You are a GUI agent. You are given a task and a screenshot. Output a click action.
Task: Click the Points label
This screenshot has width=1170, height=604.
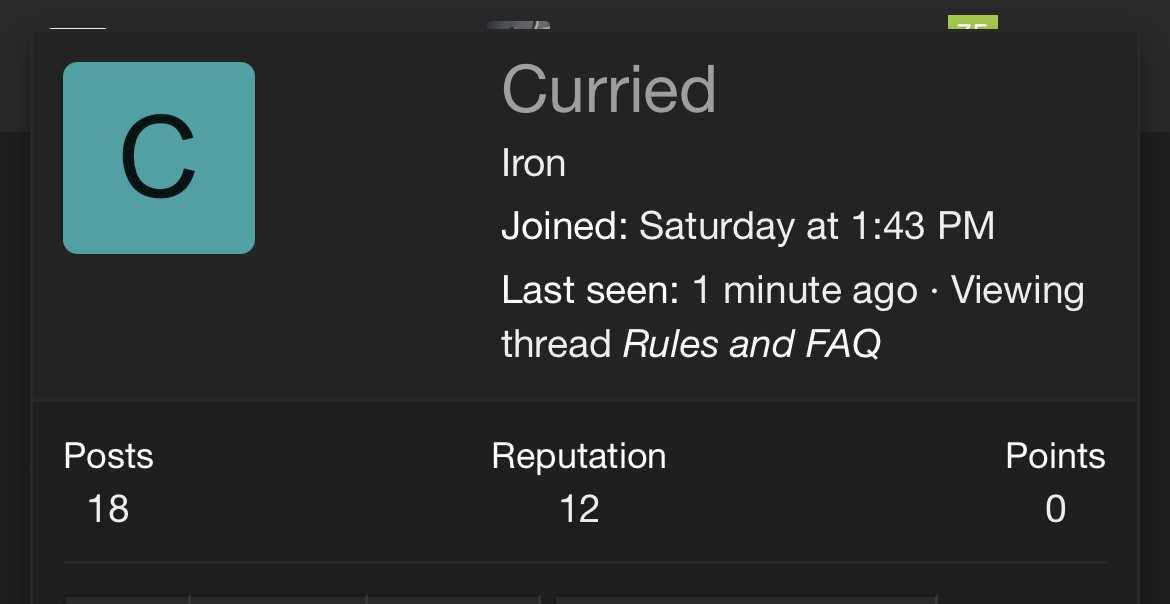(1055, 456)
